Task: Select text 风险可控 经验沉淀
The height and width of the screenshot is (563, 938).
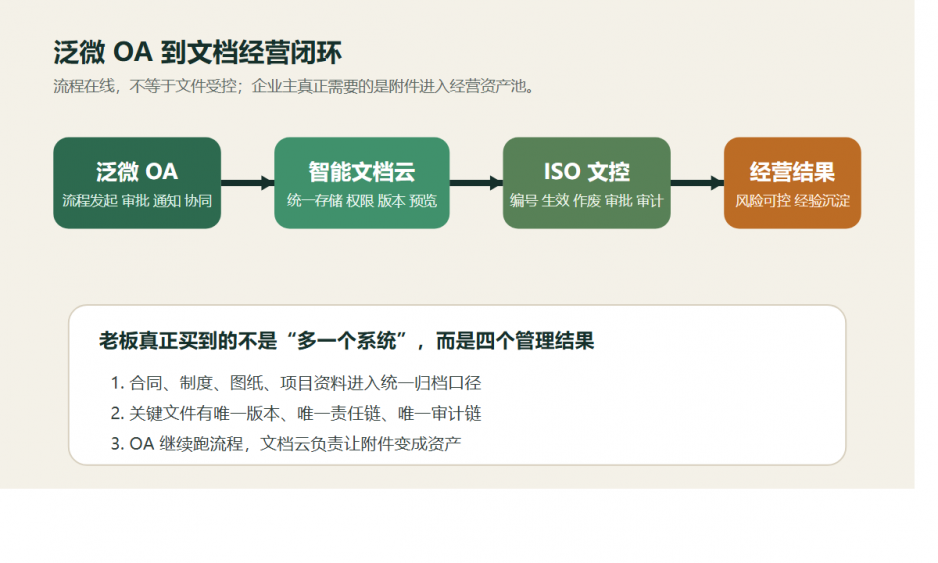Action: (792, 200)
